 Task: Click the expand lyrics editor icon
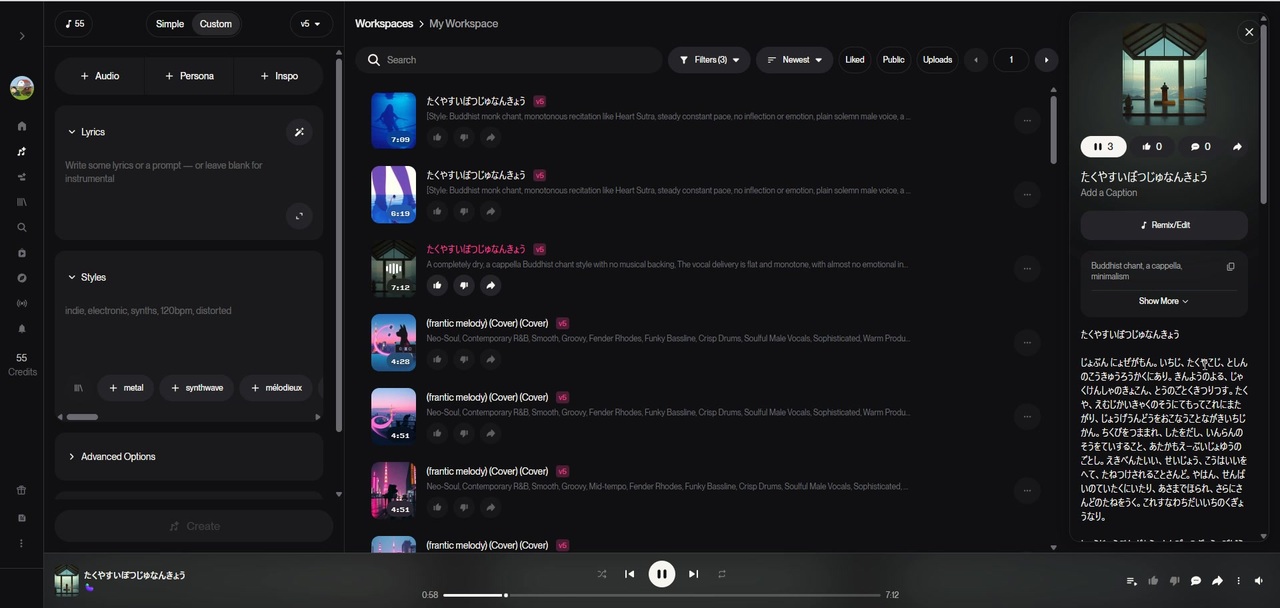[299, 216]
